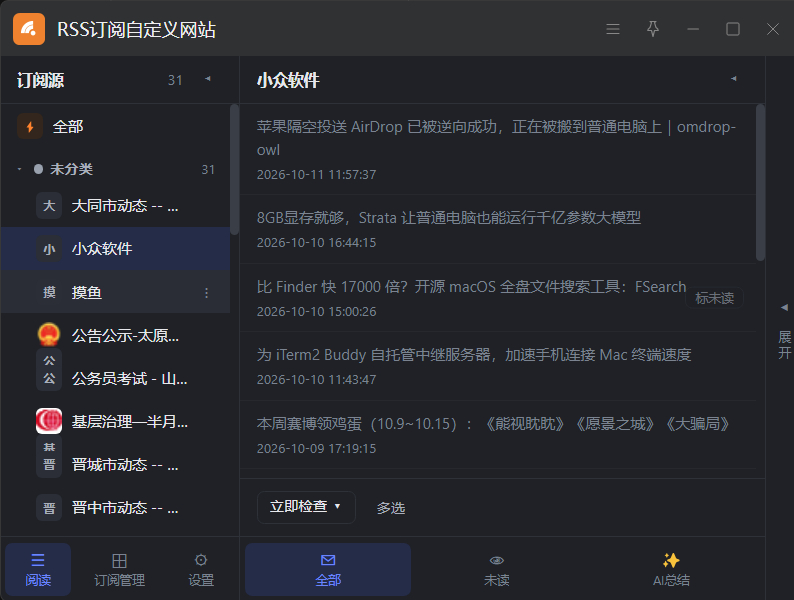Open the hamburger menu in title bar
This screenshot has width=794, height=600.
613,29
